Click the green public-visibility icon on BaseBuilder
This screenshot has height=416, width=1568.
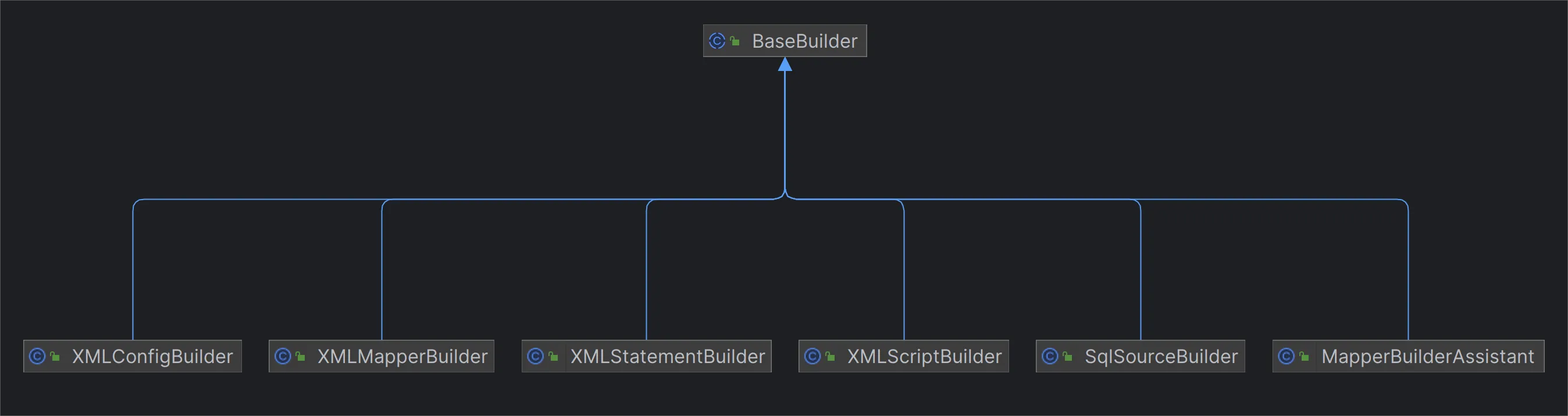point(735,41)
